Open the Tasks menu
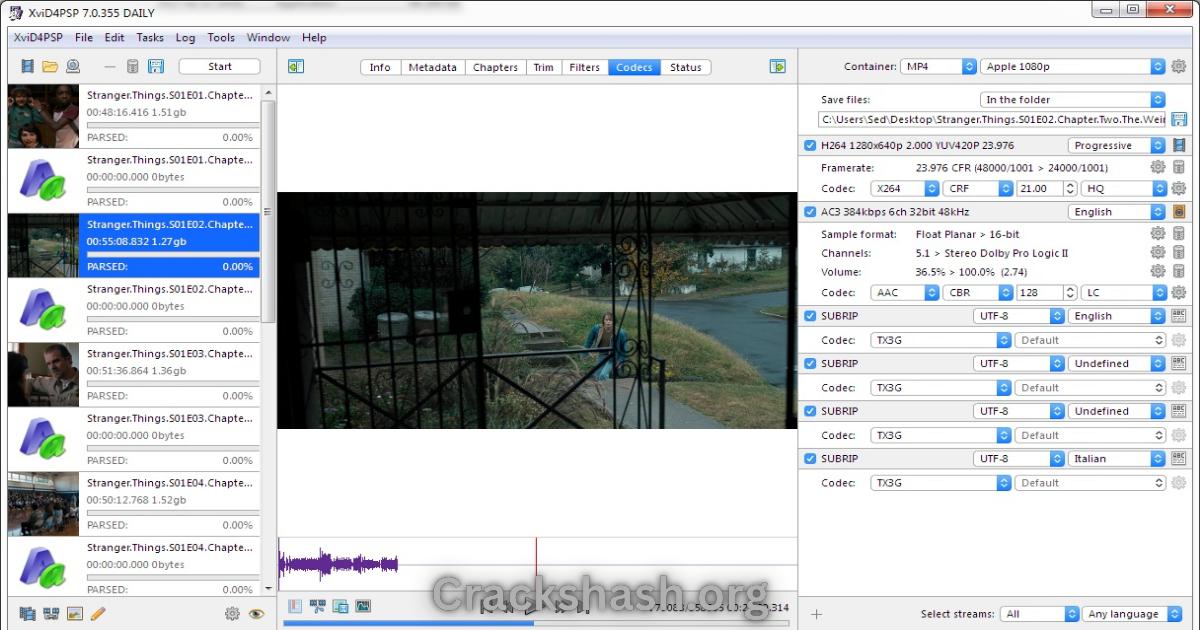Screen dimensions: 1200x630 click(x=150, y=38)
